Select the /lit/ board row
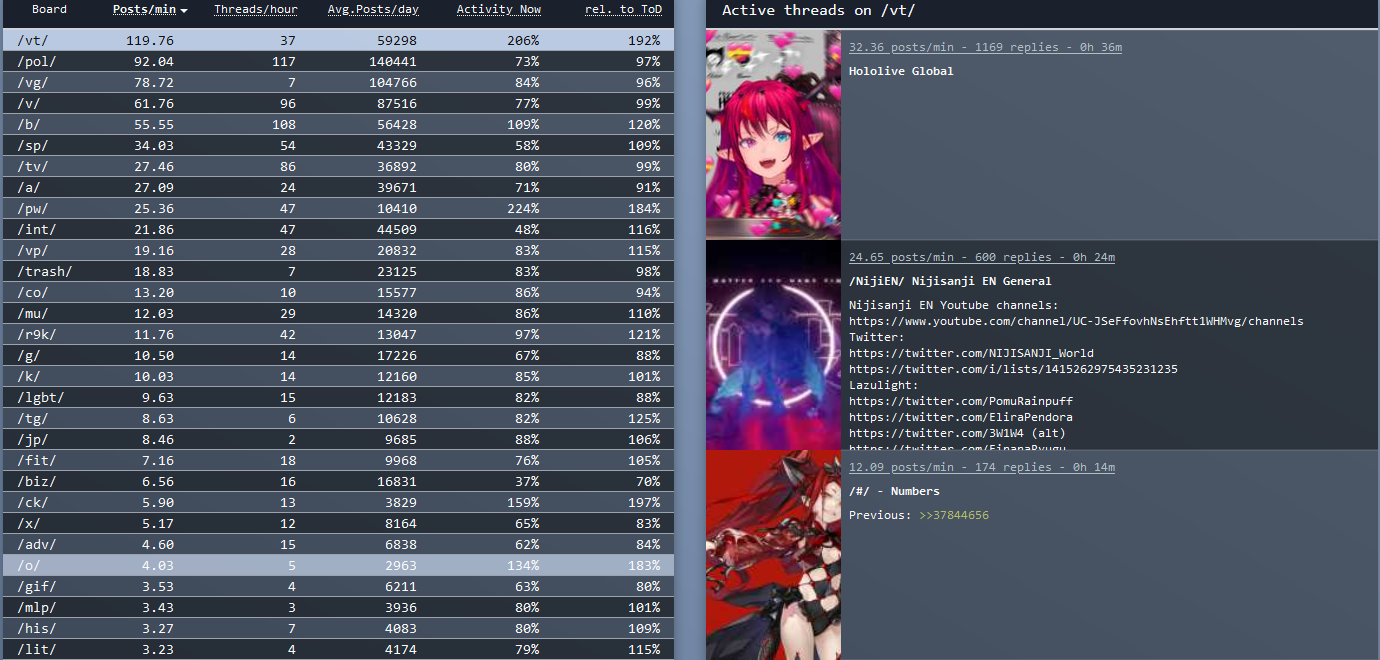This screenshot has height=660, width=1380. 337,649
